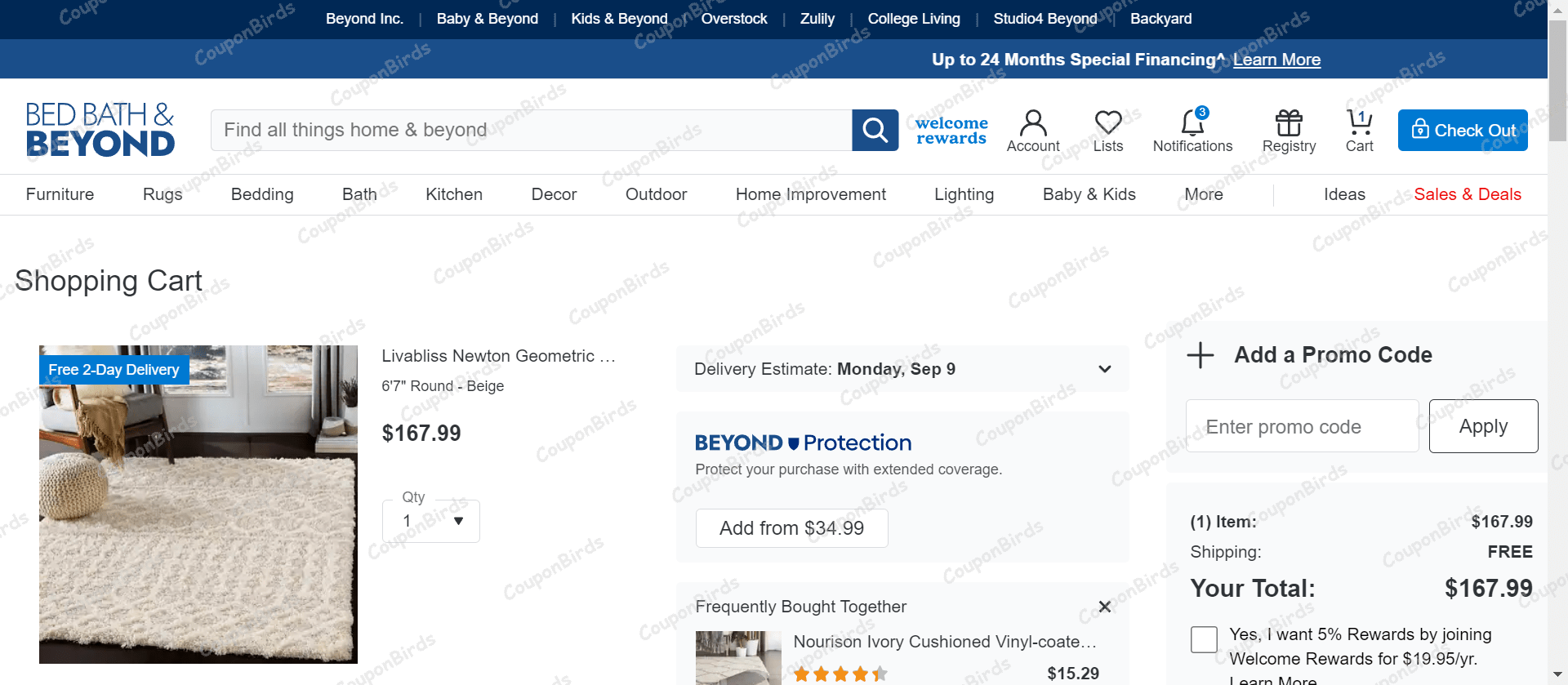Open the Lists heart icon

click(1108, 131)
